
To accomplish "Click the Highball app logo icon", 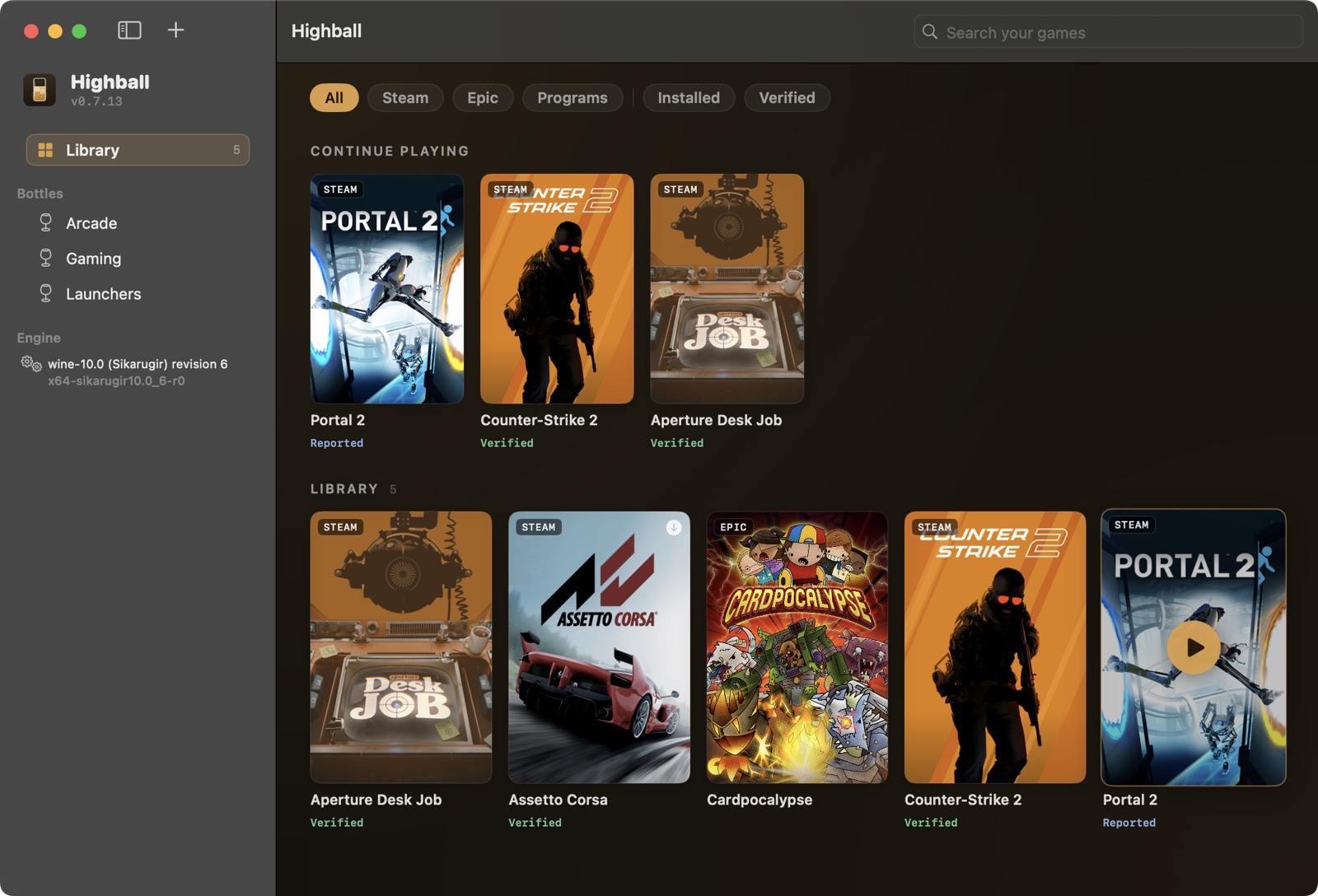I will [40, 90].
